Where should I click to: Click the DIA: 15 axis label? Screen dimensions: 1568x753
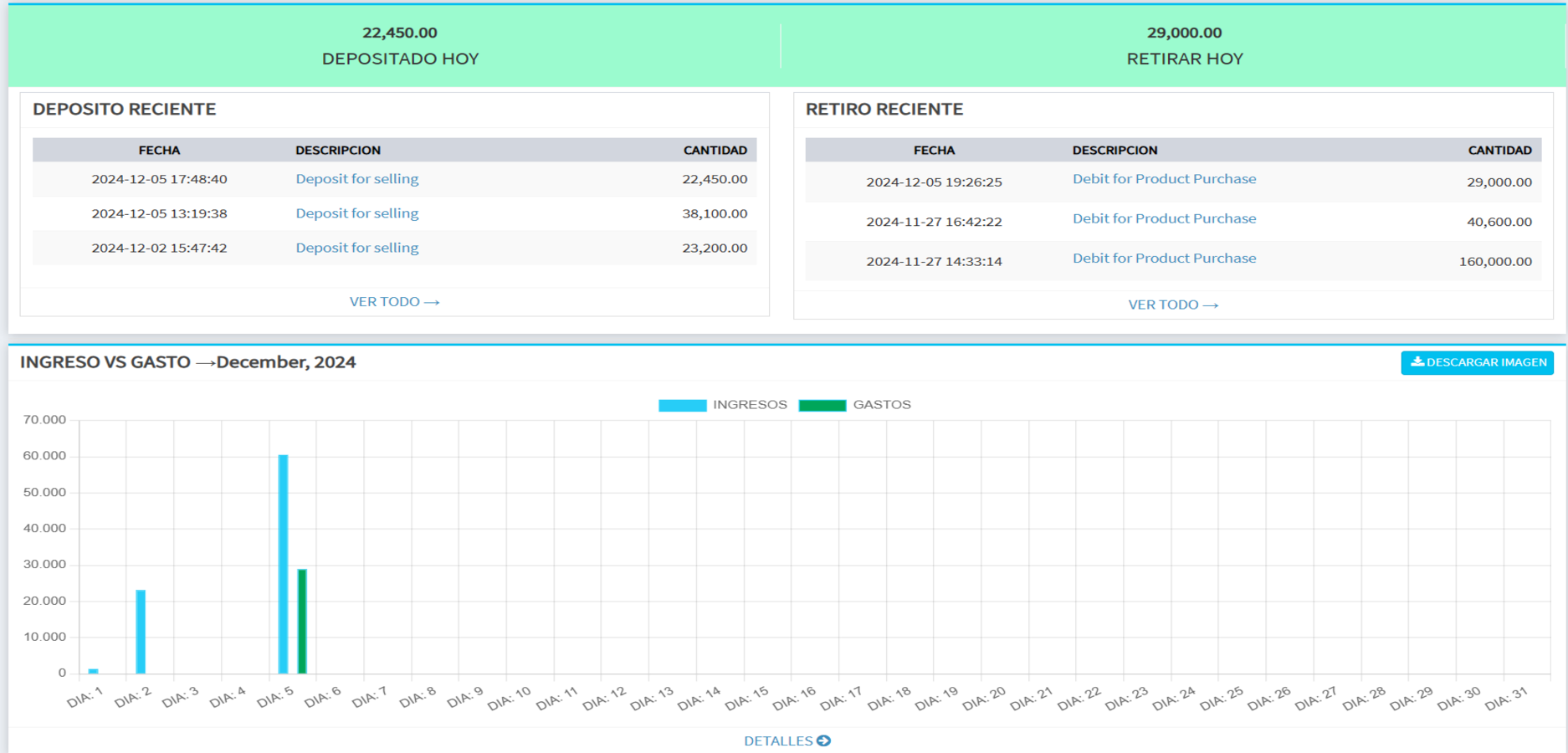[x=746, y=699]
